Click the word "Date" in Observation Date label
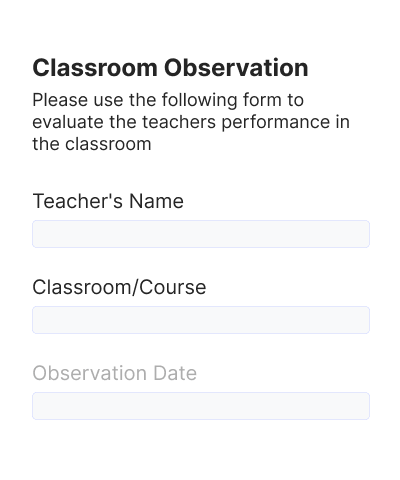Viewport: 400px width, 480px height. tap(175, 373)
